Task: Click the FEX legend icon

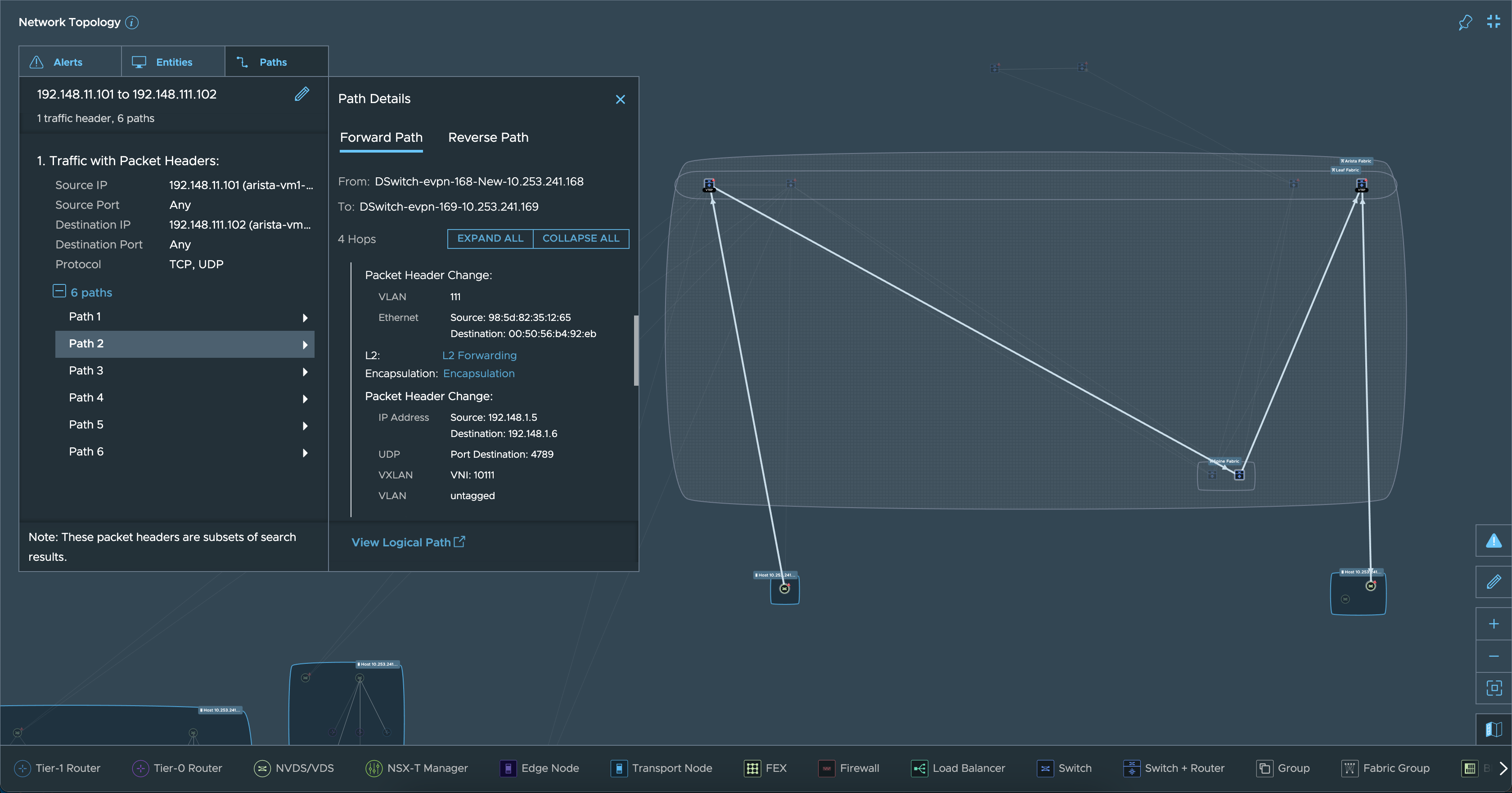Action: 751,768
